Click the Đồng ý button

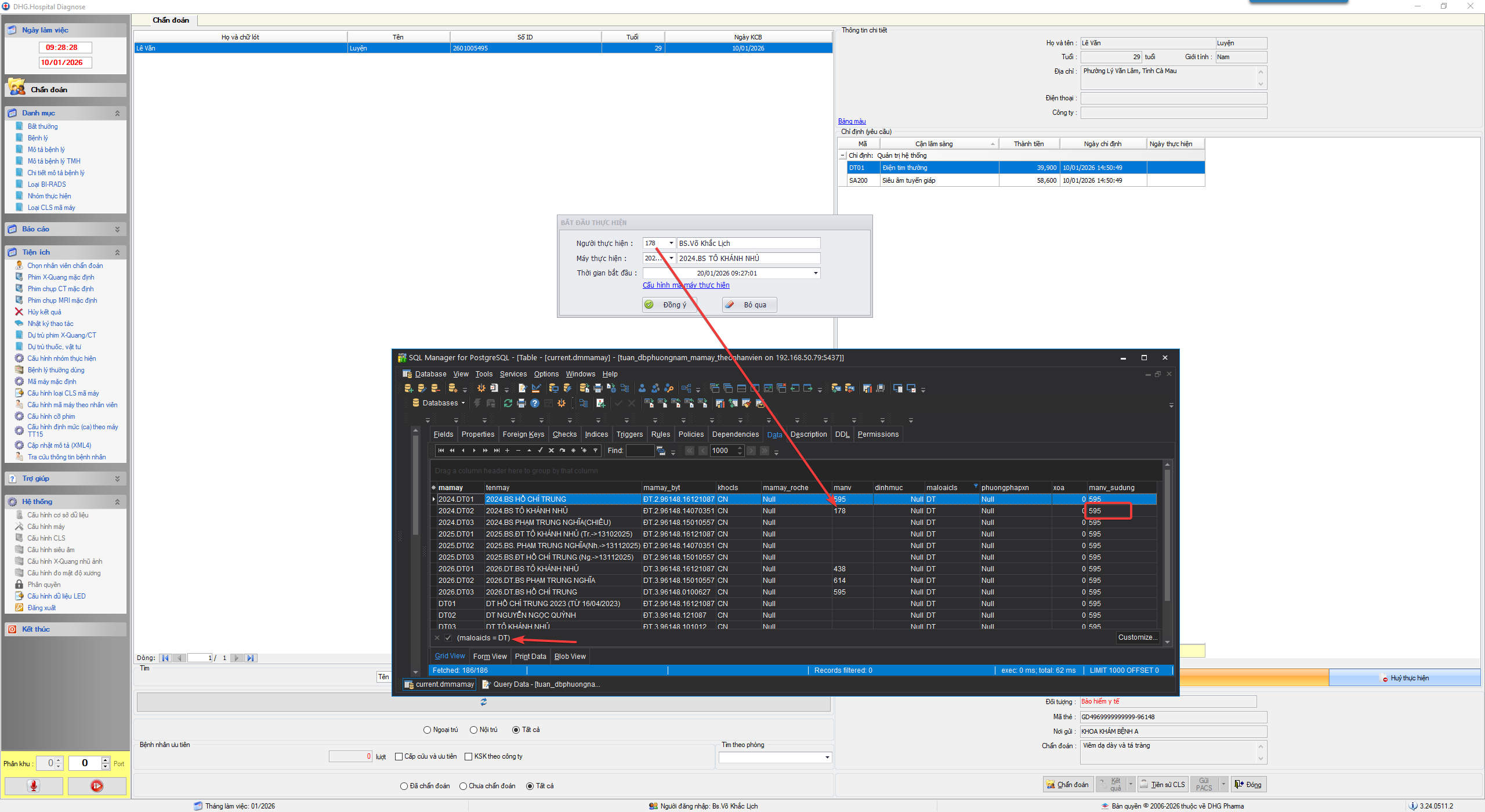click(x=669, y=304)
